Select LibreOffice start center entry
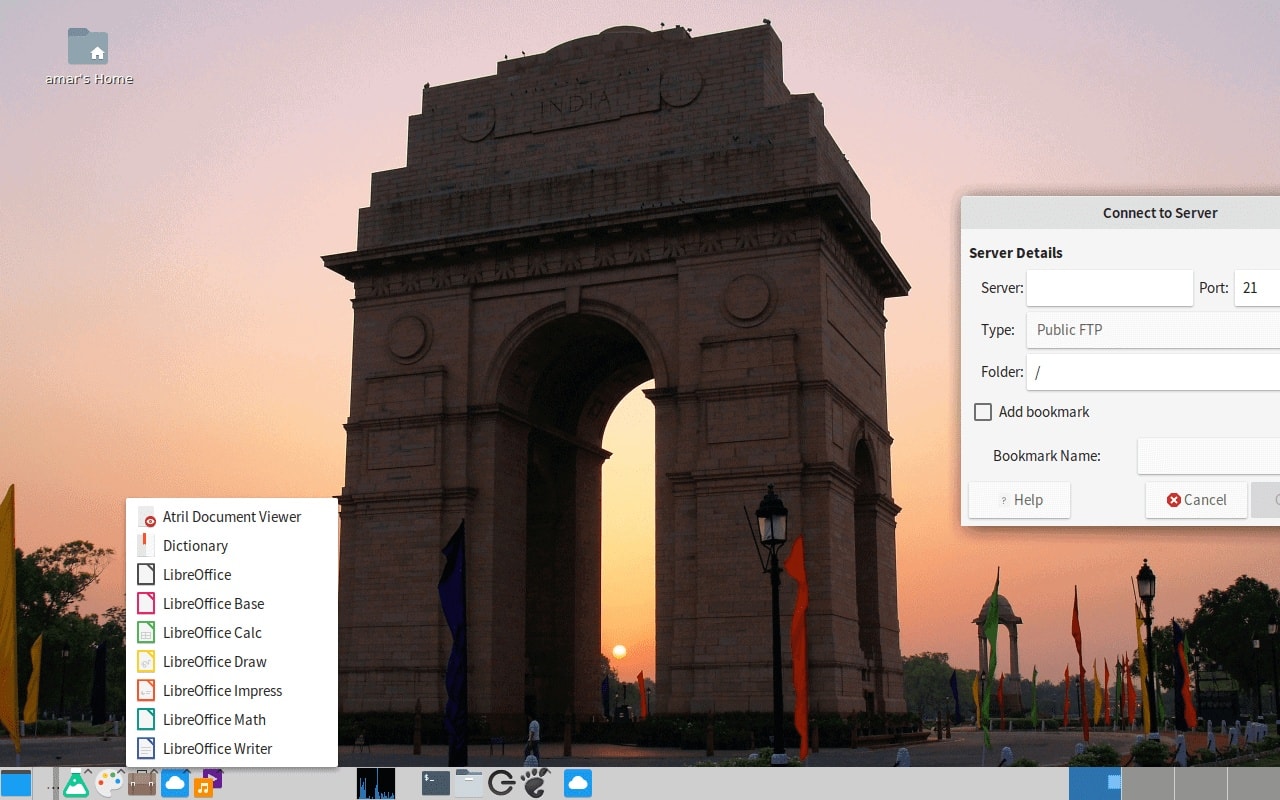 click(232, 575)
